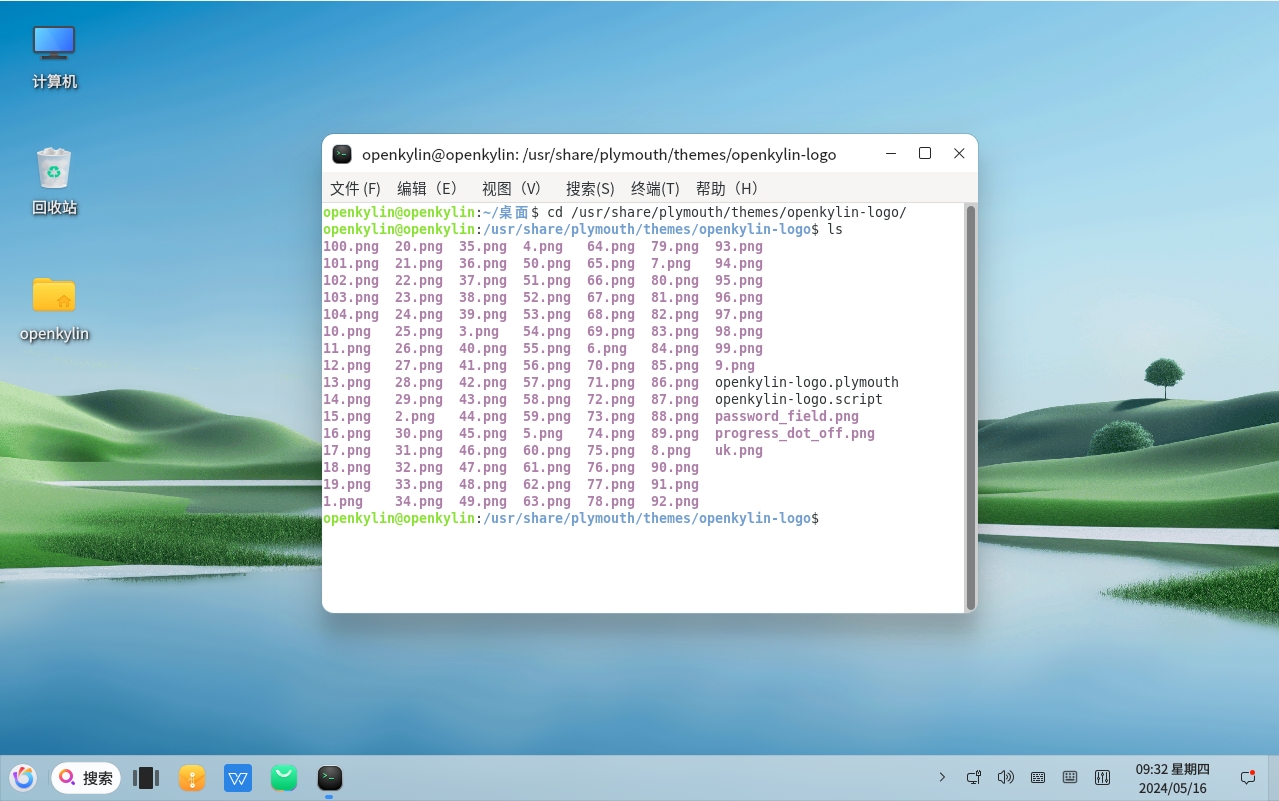The height and width of the screenshot is (801, 1279).
Task: Open the control sliders tray icon
Action: [x=1103, y=777]
